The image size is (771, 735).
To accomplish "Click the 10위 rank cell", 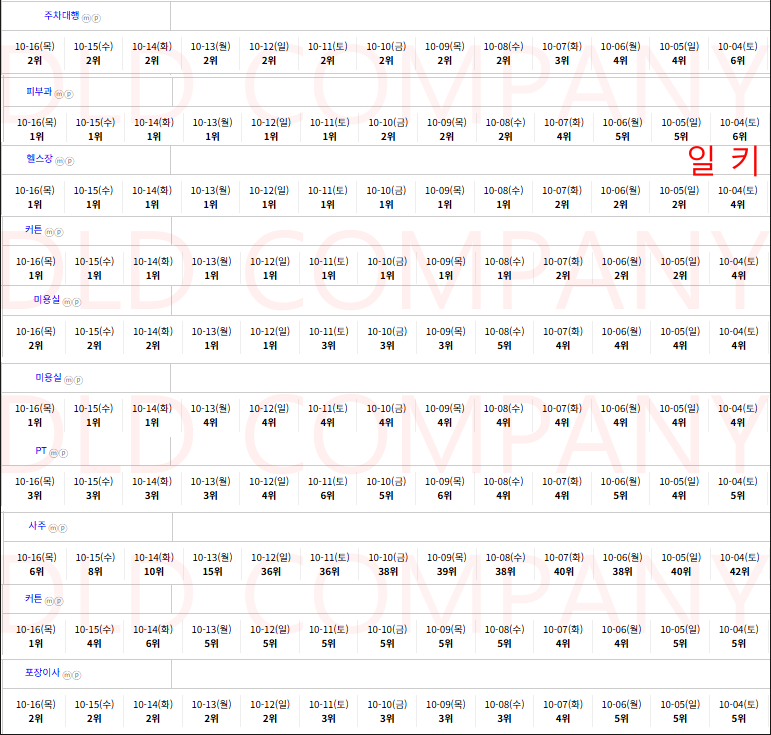I will 154,572.
